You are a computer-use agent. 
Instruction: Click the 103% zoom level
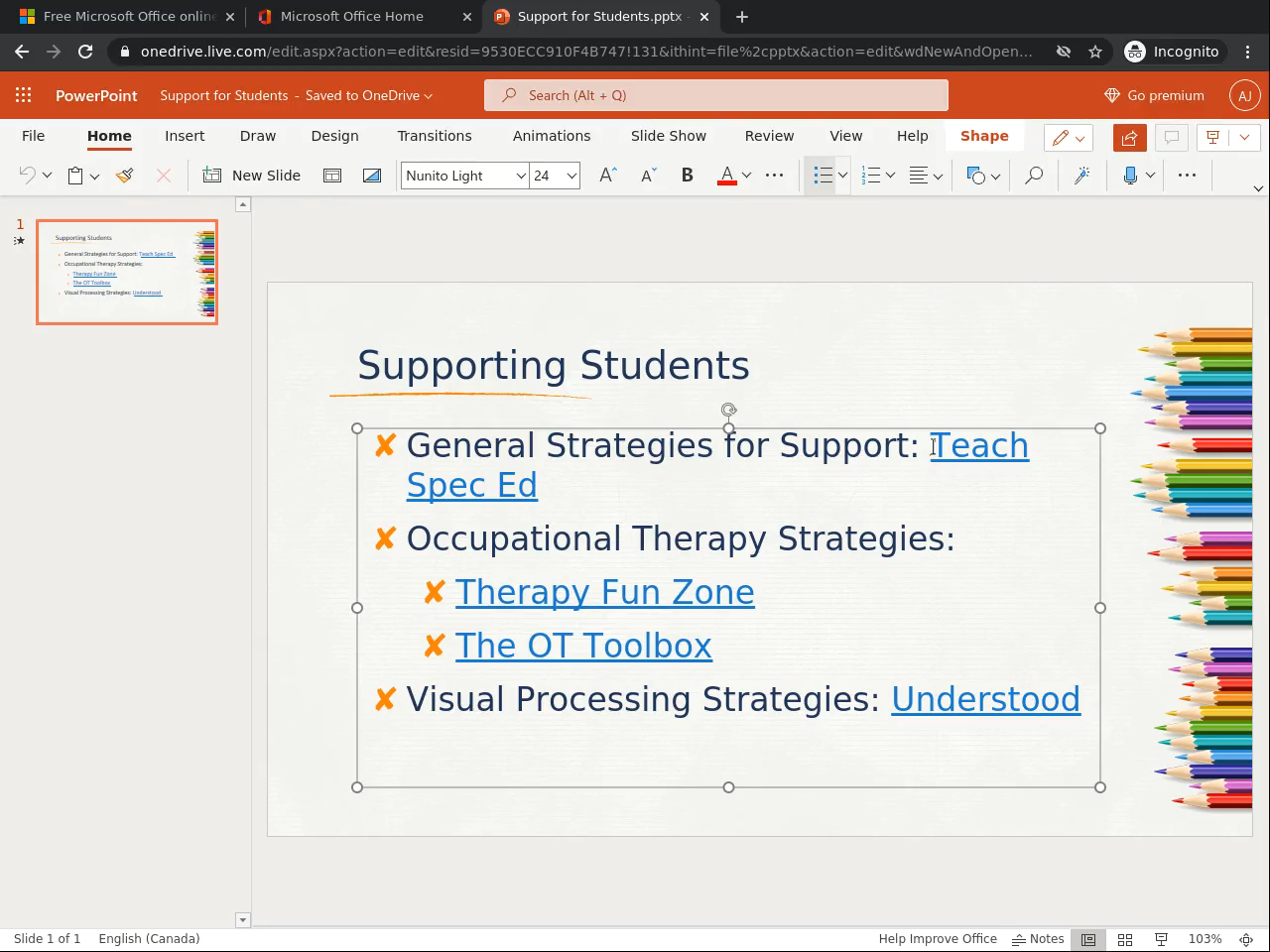1205,939
